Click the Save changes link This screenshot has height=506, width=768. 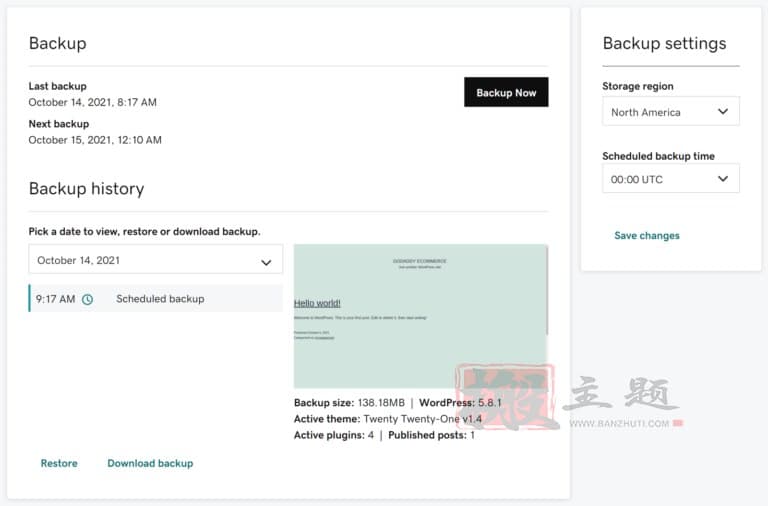(647, 236)
